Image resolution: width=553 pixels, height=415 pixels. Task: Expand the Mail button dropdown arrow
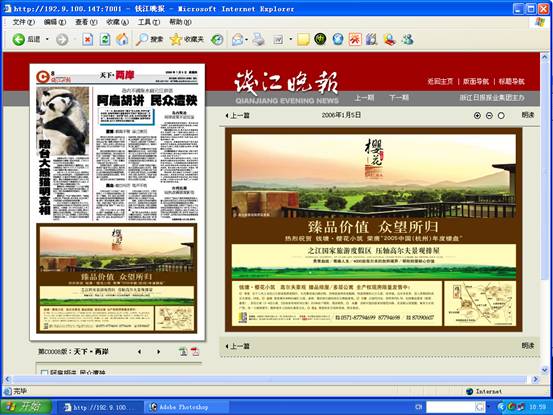(246, 39)
